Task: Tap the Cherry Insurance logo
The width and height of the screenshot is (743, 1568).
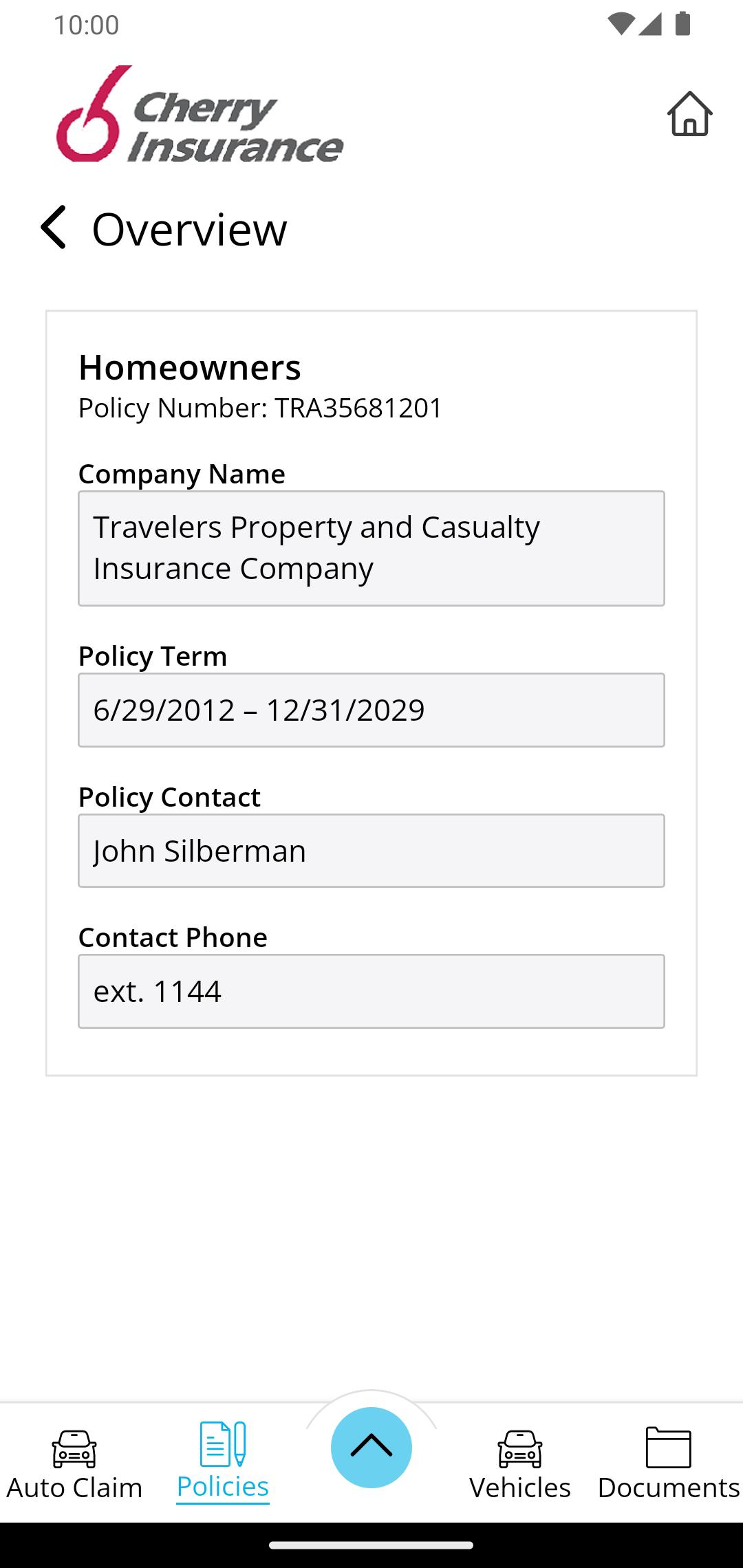Action: coord(200,114)
